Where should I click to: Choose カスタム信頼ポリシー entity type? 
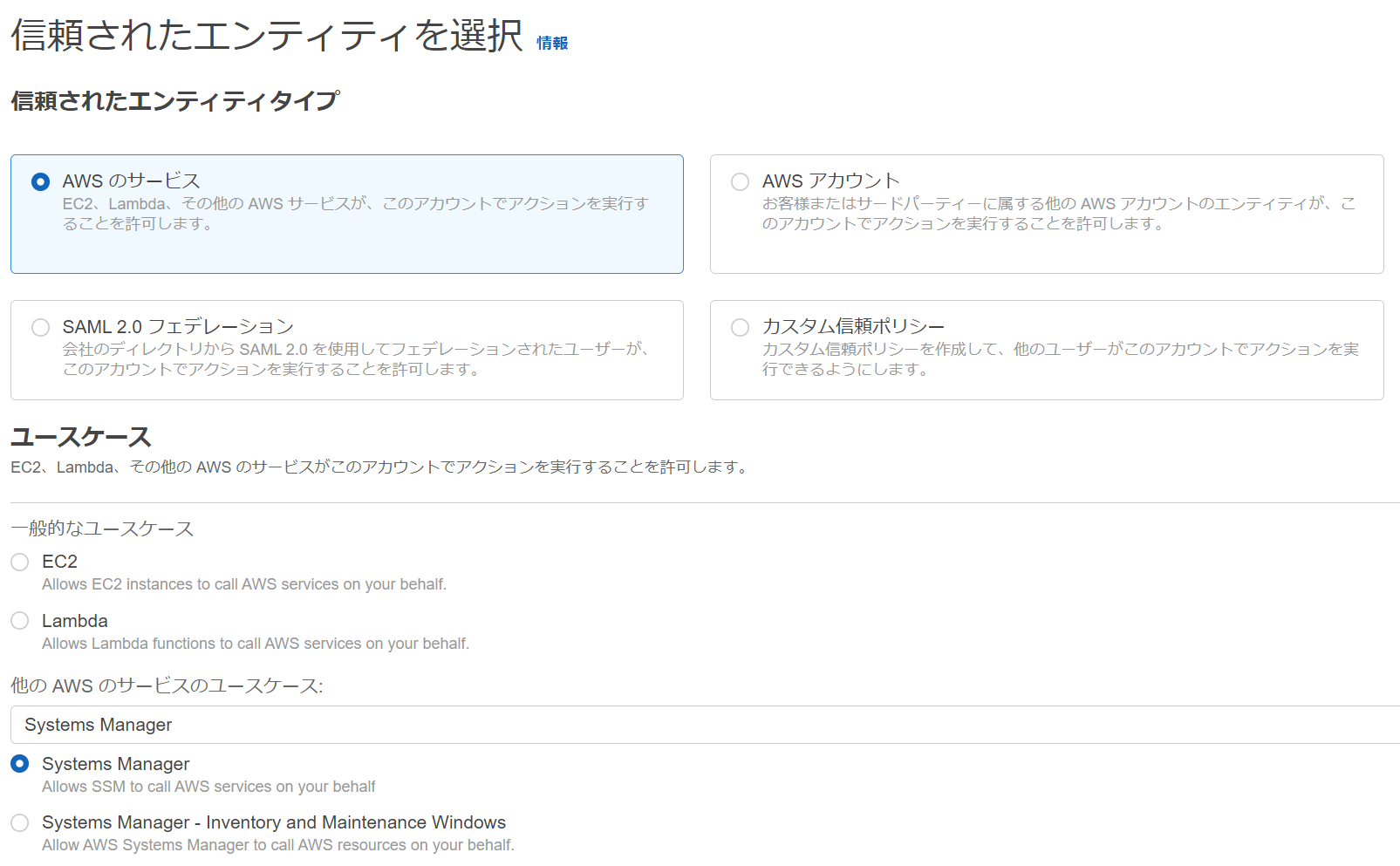coord(740,327)
